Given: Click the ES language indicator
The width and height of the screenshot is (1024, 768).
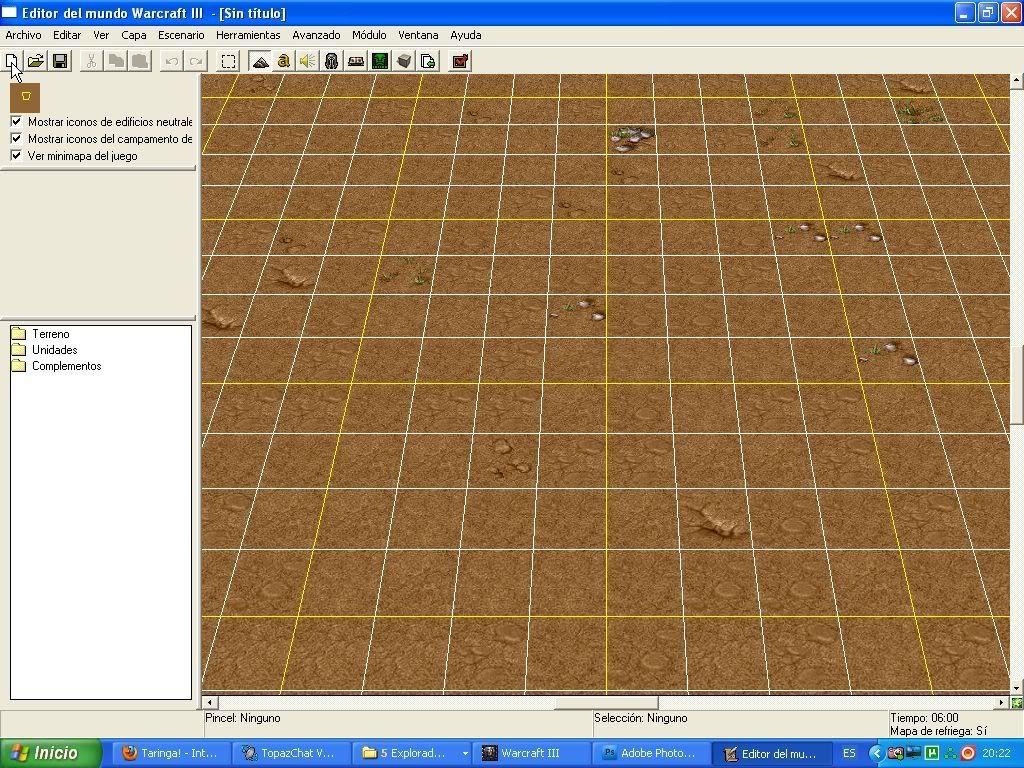Looking at the screenshot, I should point(849,753).
